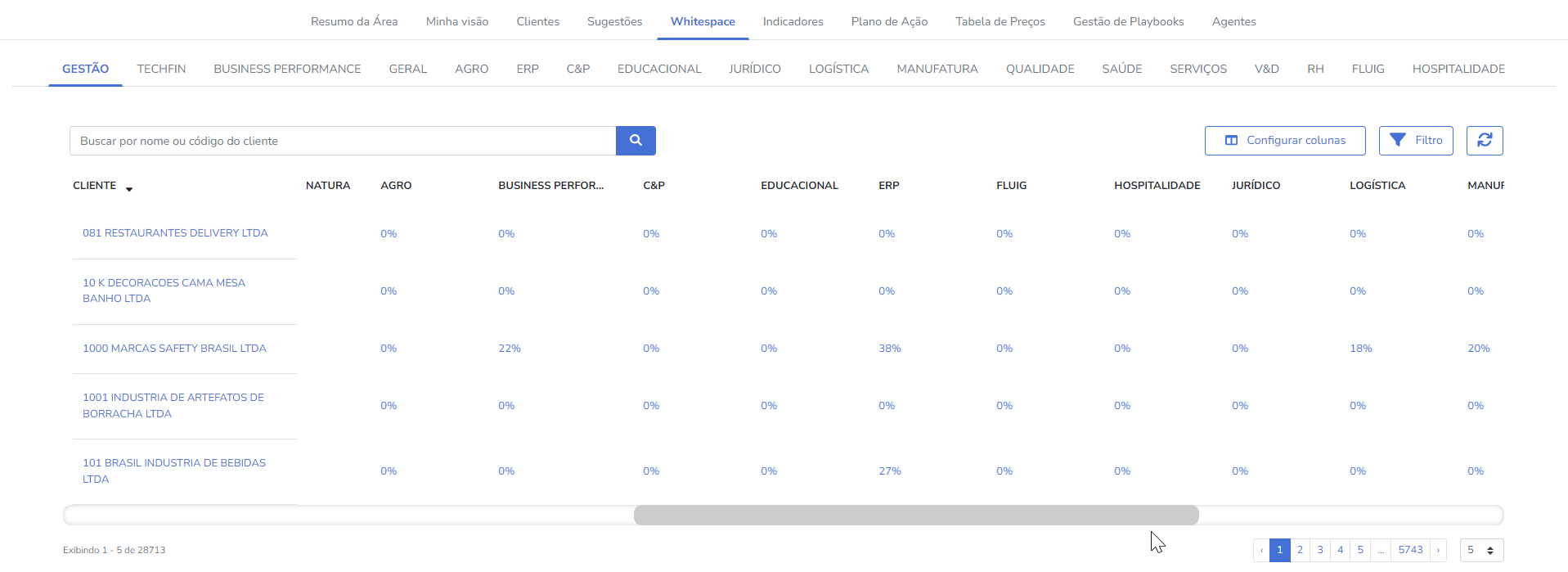
Task: Click the magnifier search button
Action: [636, 141]
